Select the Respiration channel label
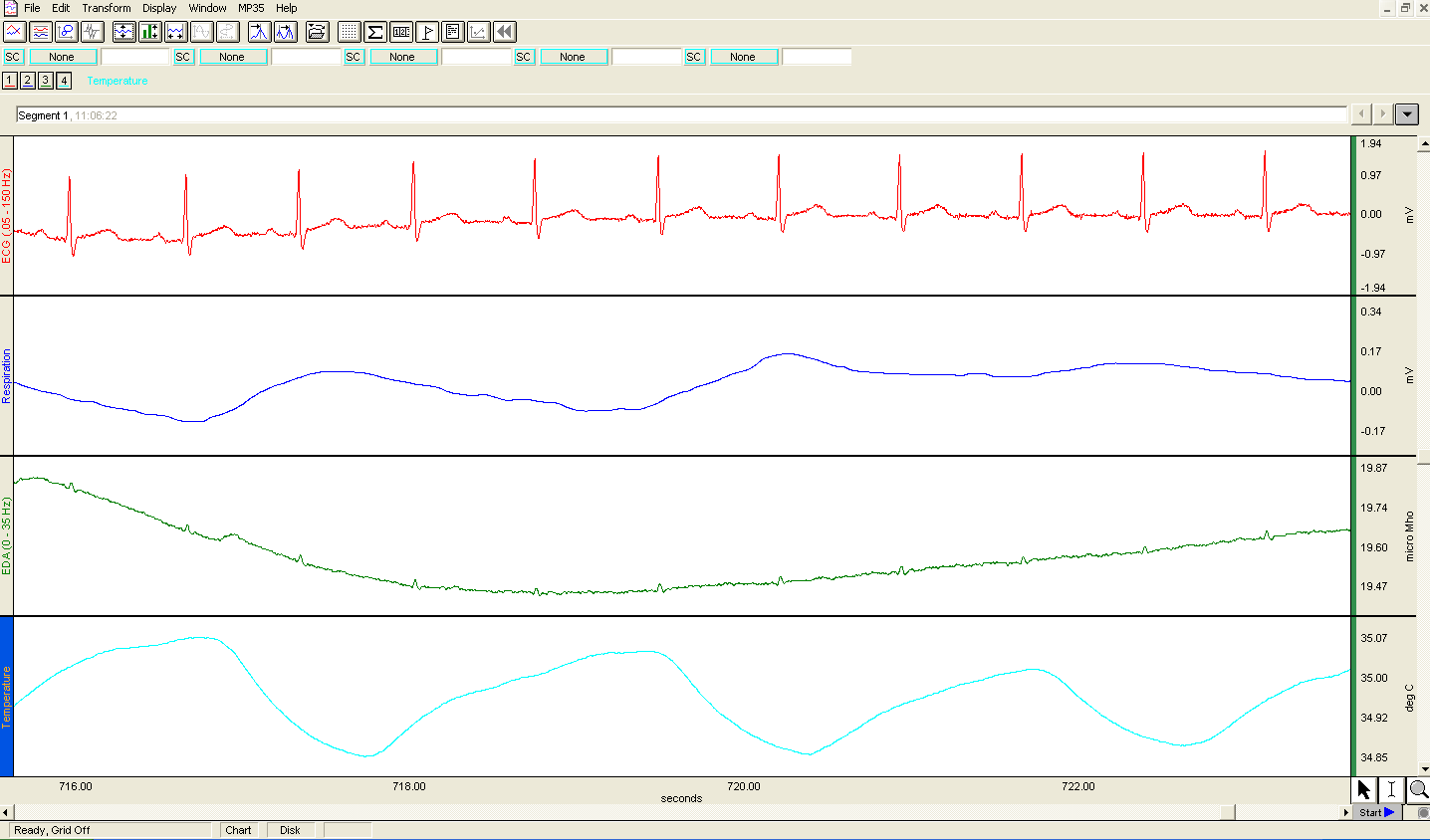 click(x=6, y=375)
